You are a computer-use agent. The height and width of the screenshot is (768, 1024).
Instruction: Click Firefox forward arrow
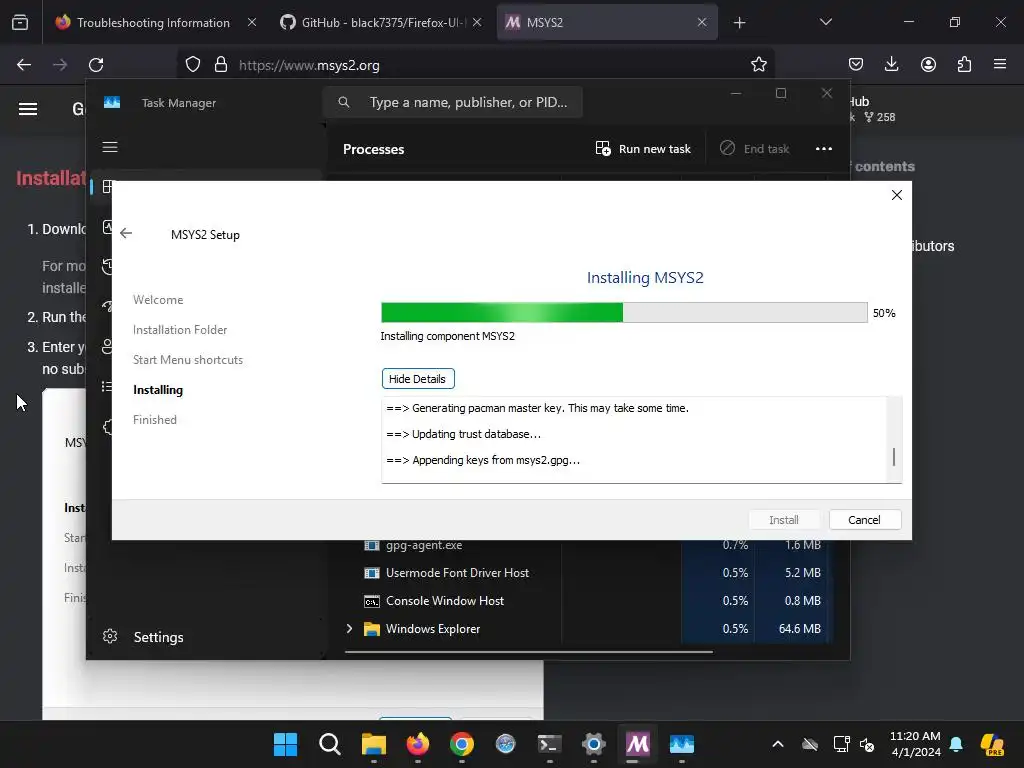(x=60, y=65)
